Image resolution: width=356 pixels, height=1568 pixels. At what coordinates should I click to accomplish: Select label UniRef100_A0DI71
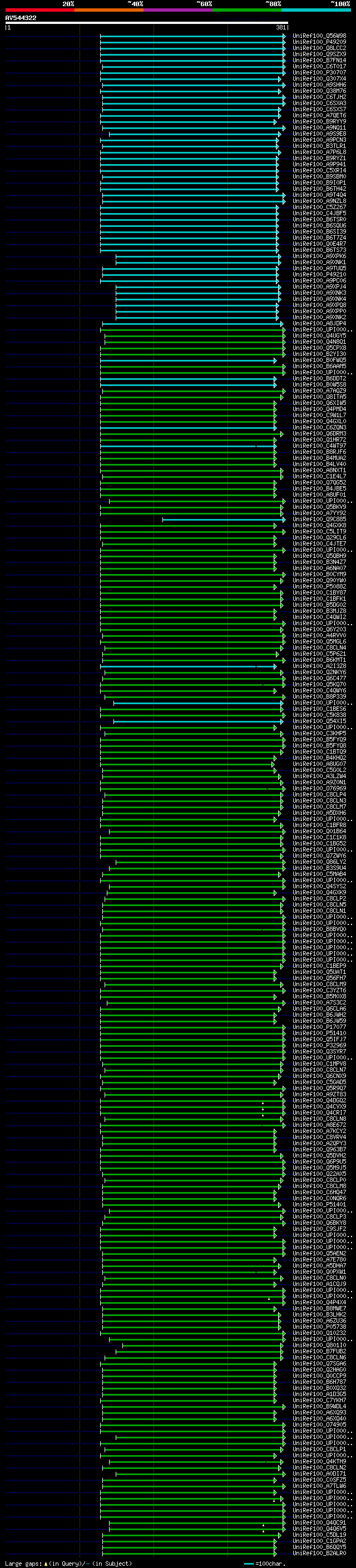pos(319,1473)
